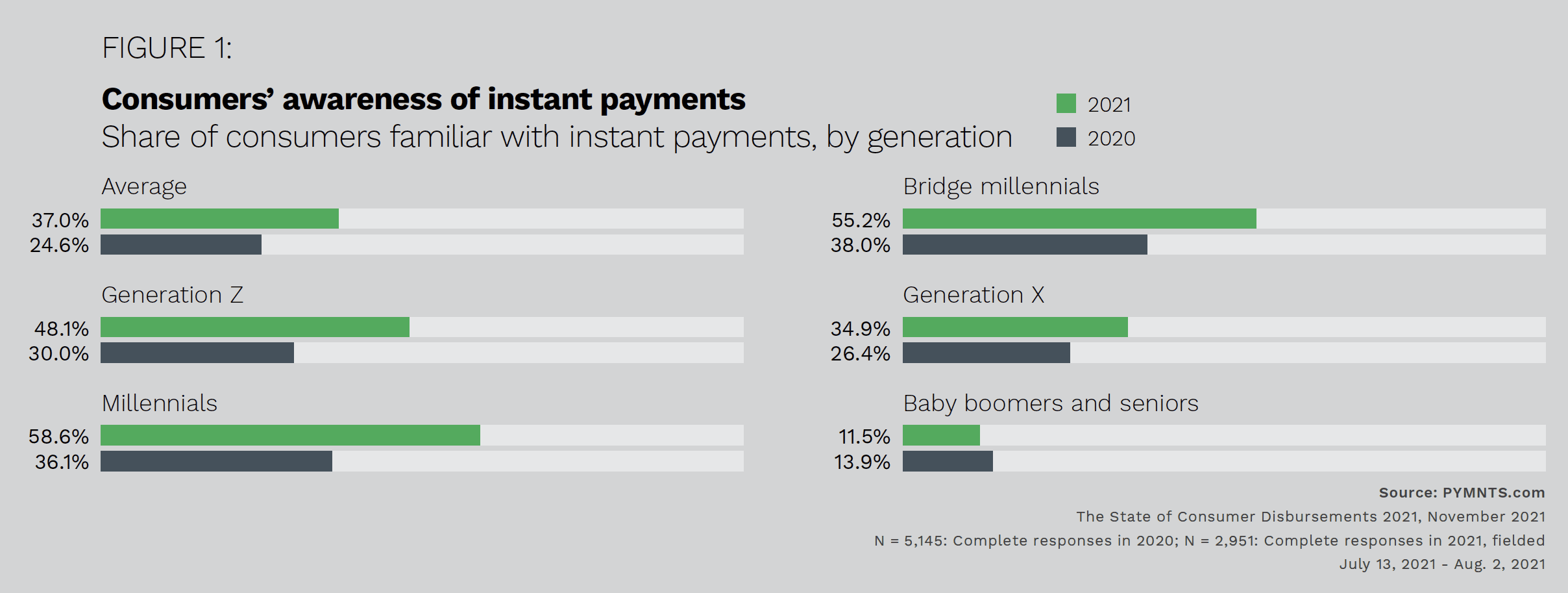This screenshot has width=1568, height=593.
Task: Select the dark Average 2020 bar
Action: pyautogui.click(x=181, y=245)
